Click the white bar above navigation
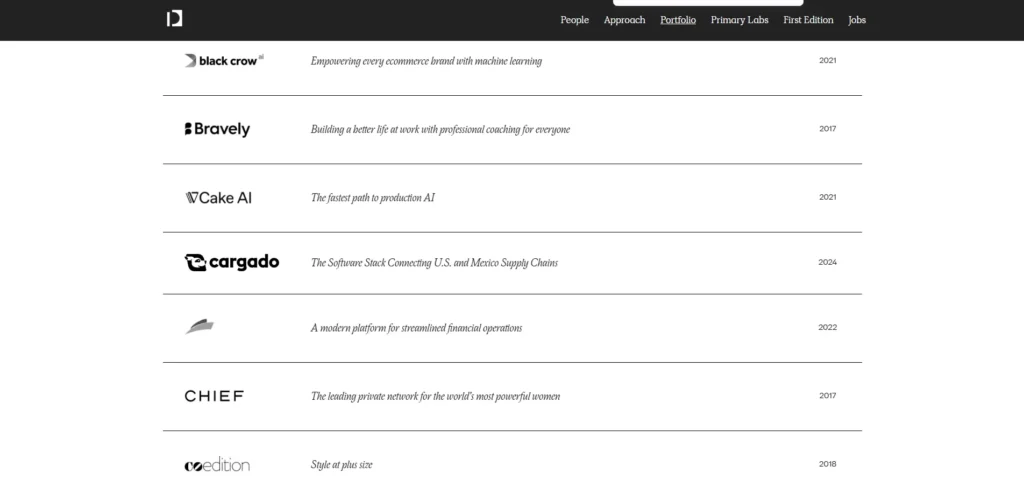The width and height of the screenshot is (1024, 487). 708,3
